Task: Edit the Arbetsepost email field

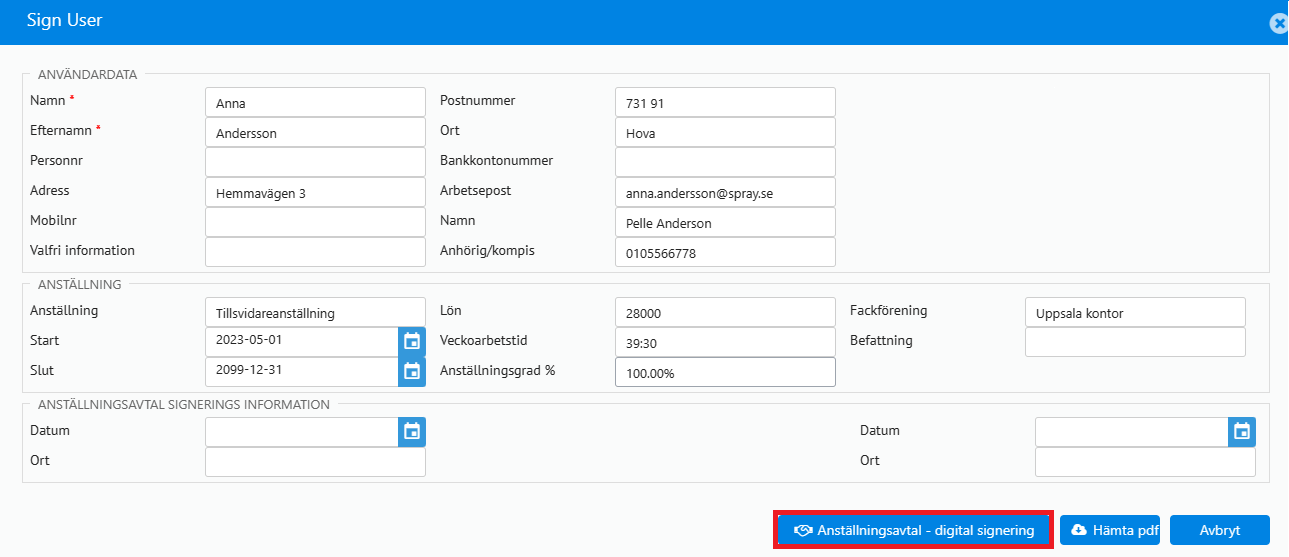Action: pyautogui.click(x=725, y=192)
